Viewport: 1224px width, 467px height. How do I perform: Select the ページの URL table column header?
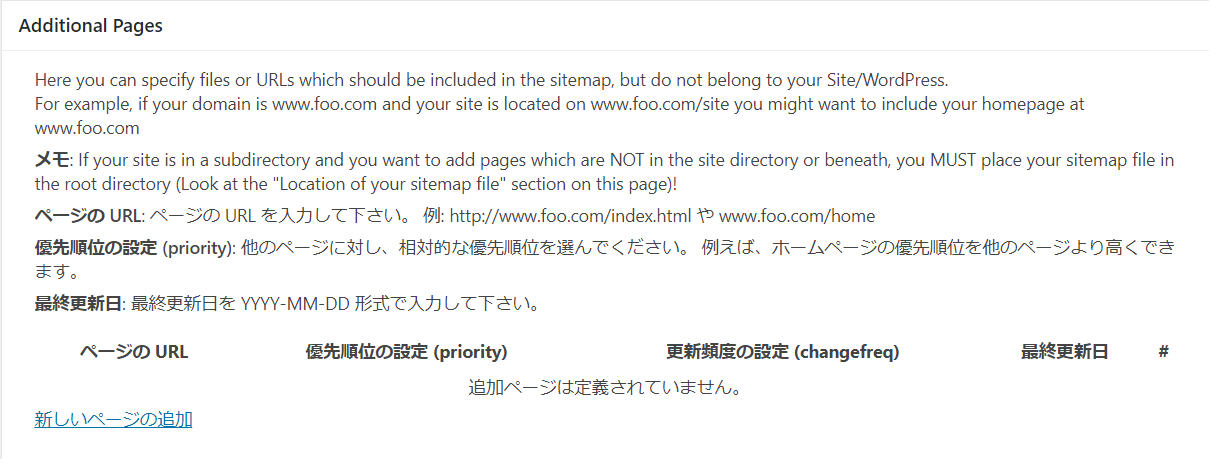[134, 352]
